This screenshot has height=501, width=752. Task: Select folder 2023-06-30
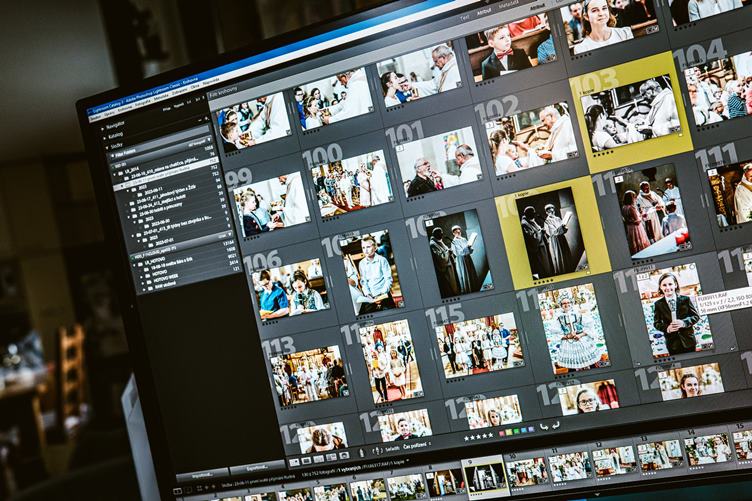(159, 223)
